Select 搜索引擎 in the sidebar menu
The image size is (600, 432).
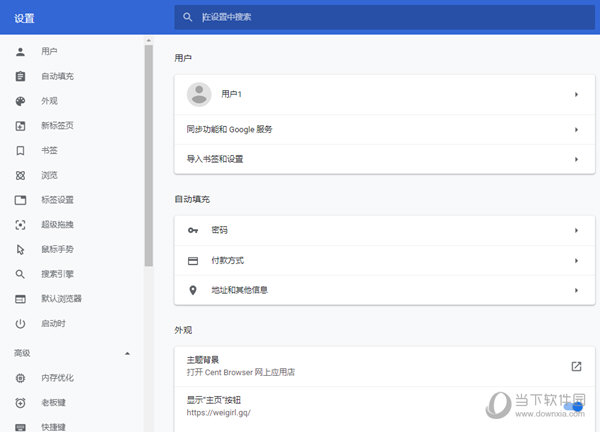pos(57,274)
